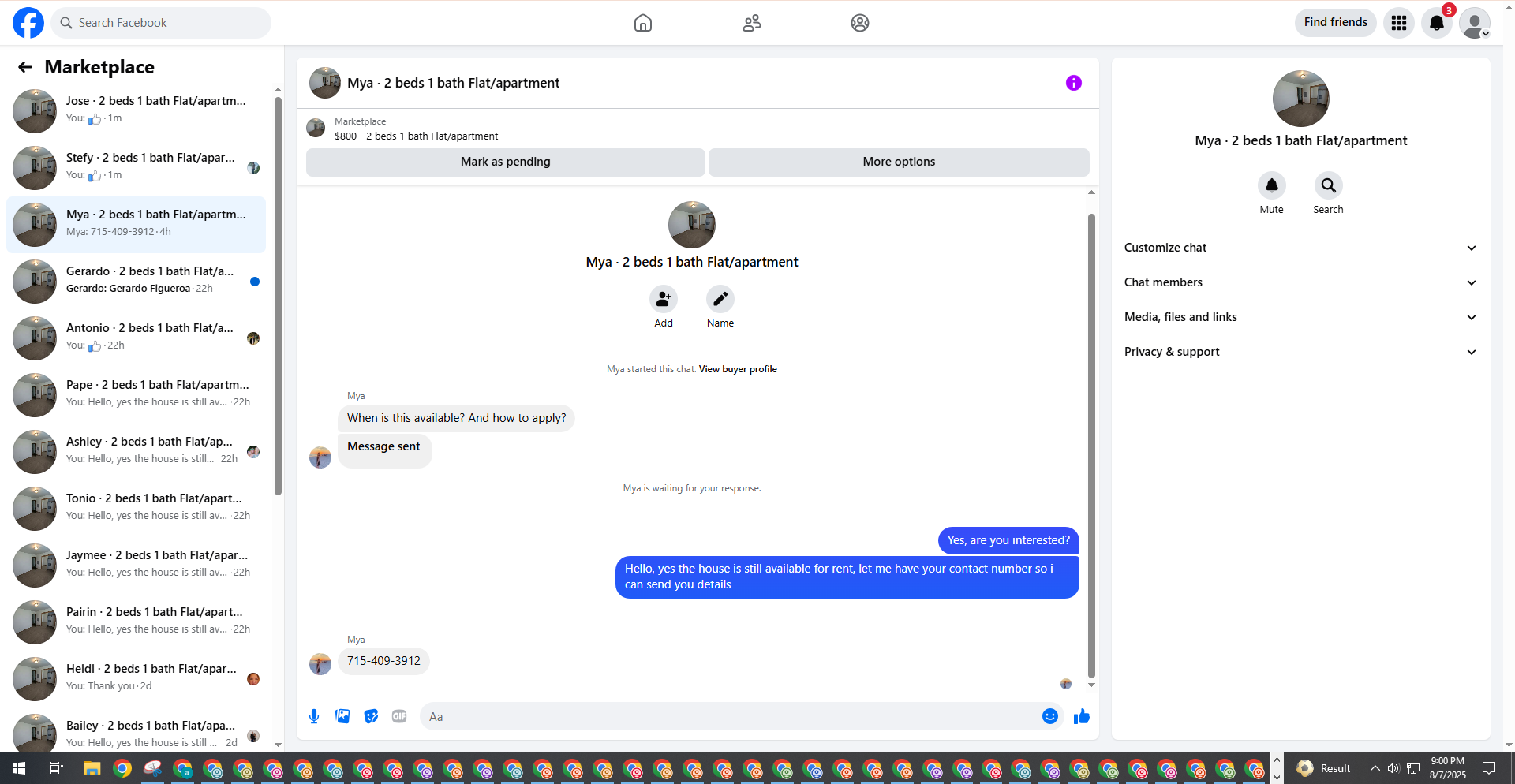Open the notifications bell icon
The width and height of the screenshot is (1515, 784).
pyautogui.click(x=1437, y=23)
